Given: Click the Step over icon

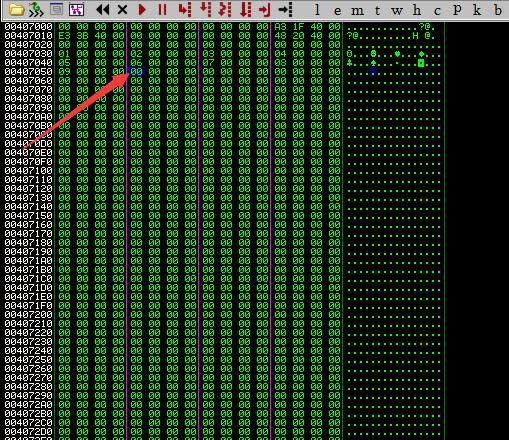Looking at the screenshot, I should tap(205, 10).
